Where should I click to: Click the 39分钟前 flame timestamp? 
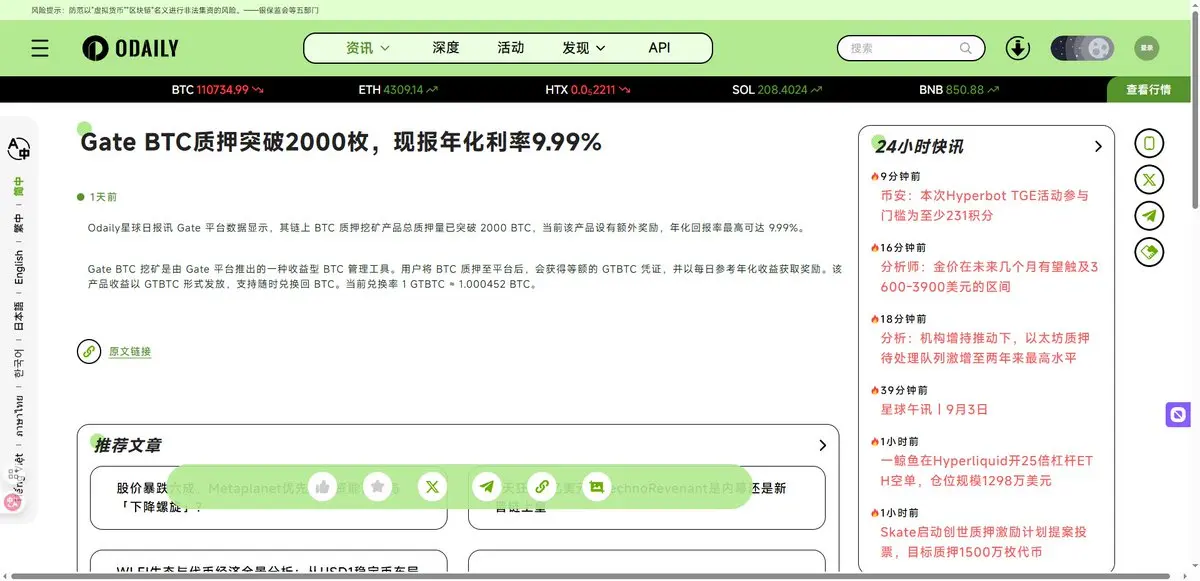pyautogui.click(x=898, y=390)
